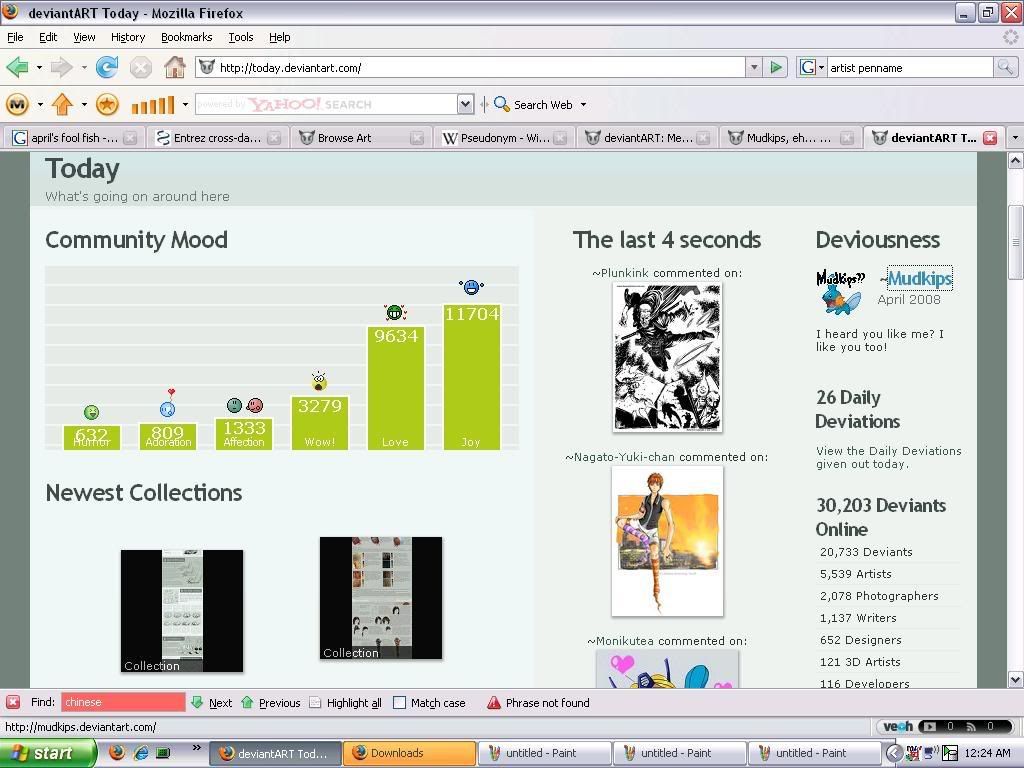This screenshot has height=768, width=1024.
Task: Open the History menu
Action: coord(128,37)
